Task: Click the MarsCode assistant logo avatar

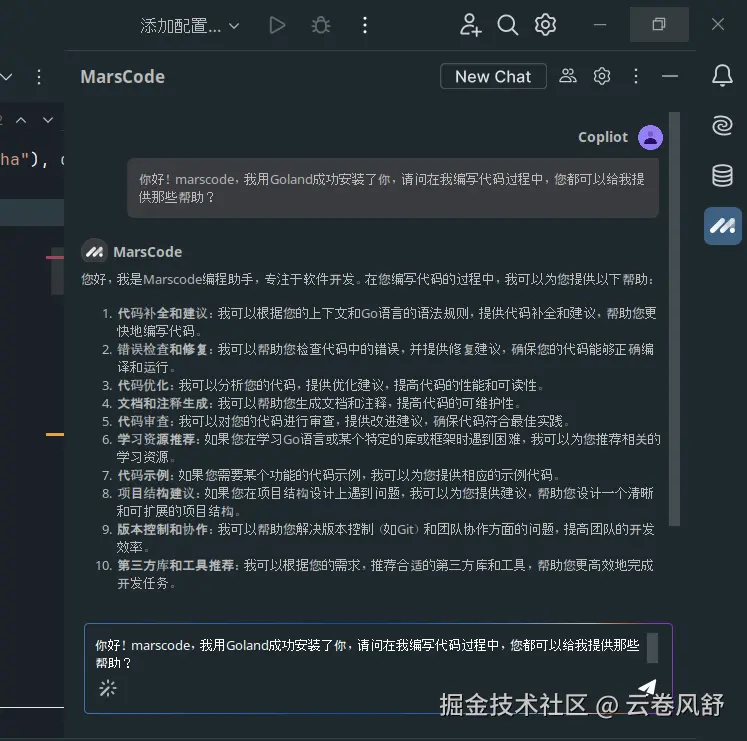Action: pos(94,252)
